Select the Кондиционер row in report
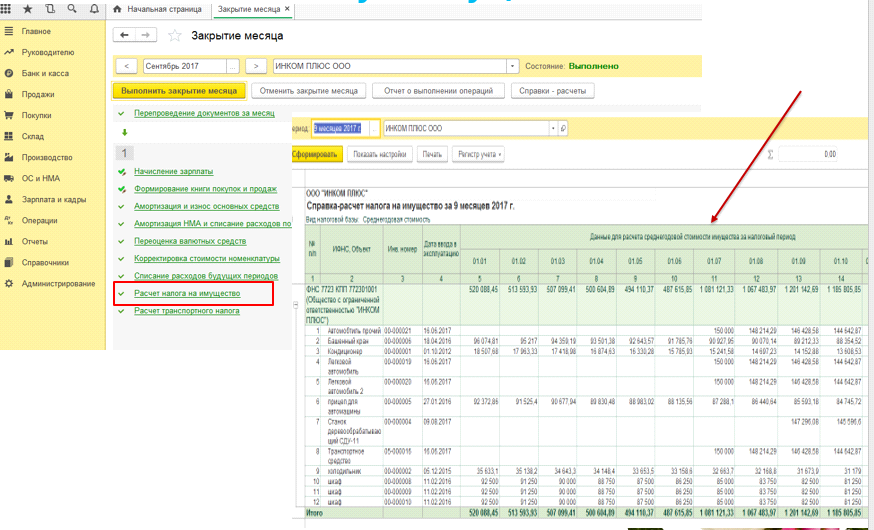 coord(586,352)
